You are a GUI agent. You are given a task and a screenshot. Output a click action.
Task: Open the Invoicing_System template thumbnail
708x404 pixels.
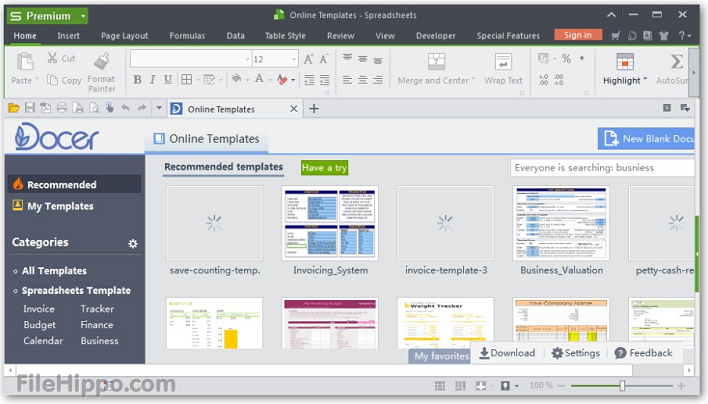pyautogui.click(x=330, y=223)
